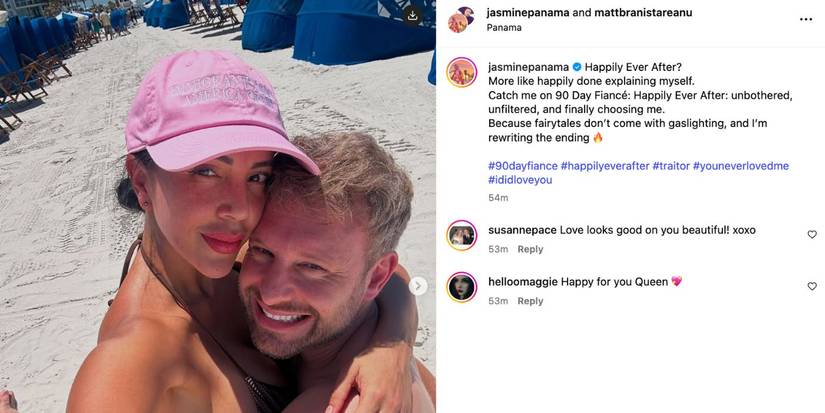Open the jasminepanama profile link in the header
Screen dimensions: 825x413
click(x=528, y=13)
